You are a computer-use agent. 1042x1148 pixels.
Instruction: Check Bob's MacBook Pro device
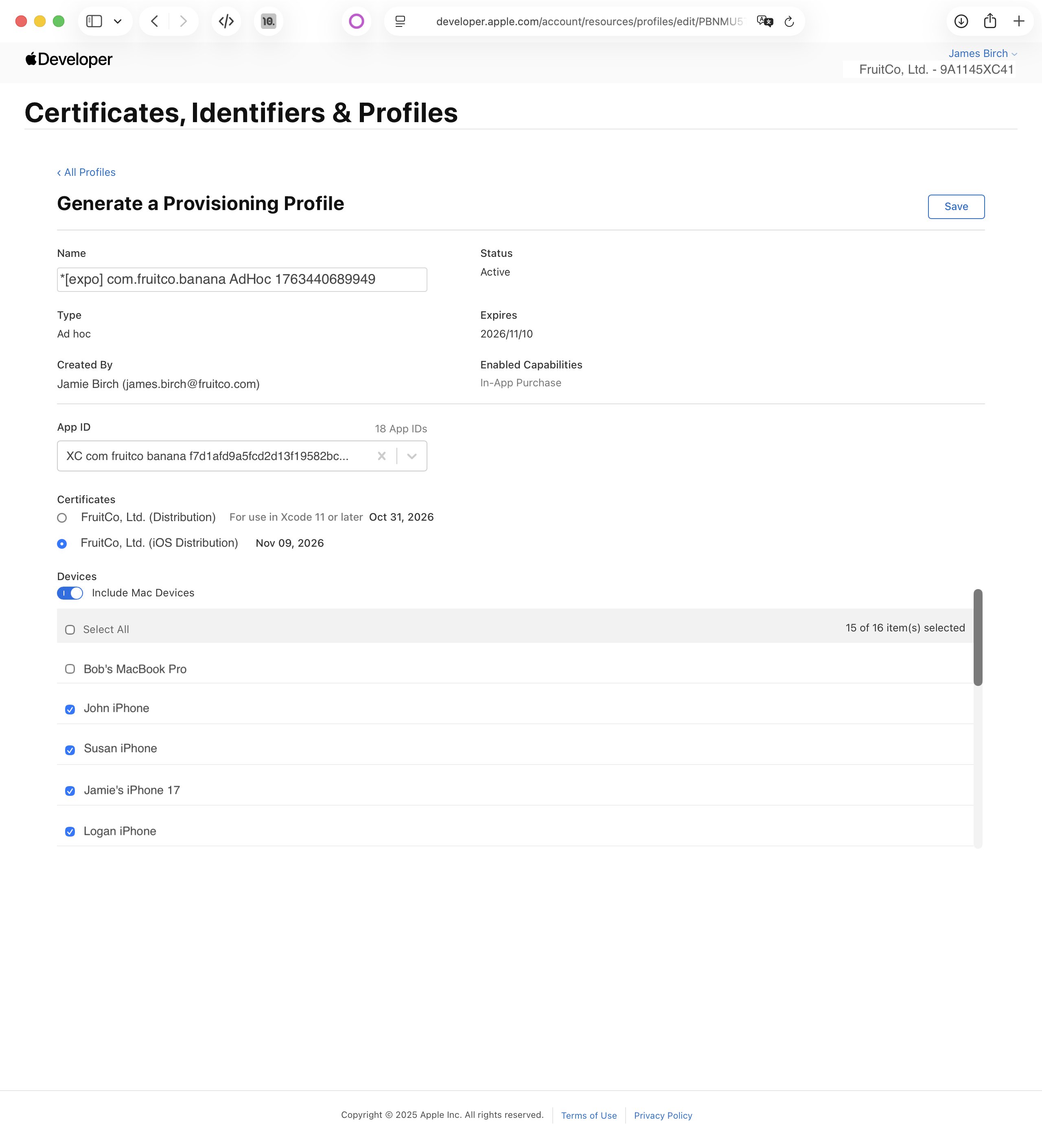point(70,669)
